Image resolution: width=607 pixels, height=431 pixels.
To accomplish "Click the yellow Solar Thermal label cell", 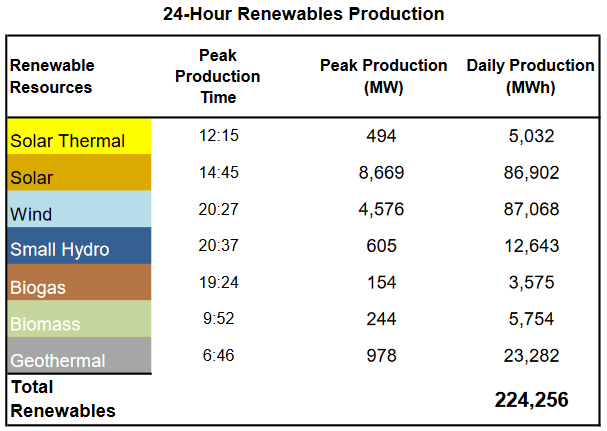I will coord(78,138).
